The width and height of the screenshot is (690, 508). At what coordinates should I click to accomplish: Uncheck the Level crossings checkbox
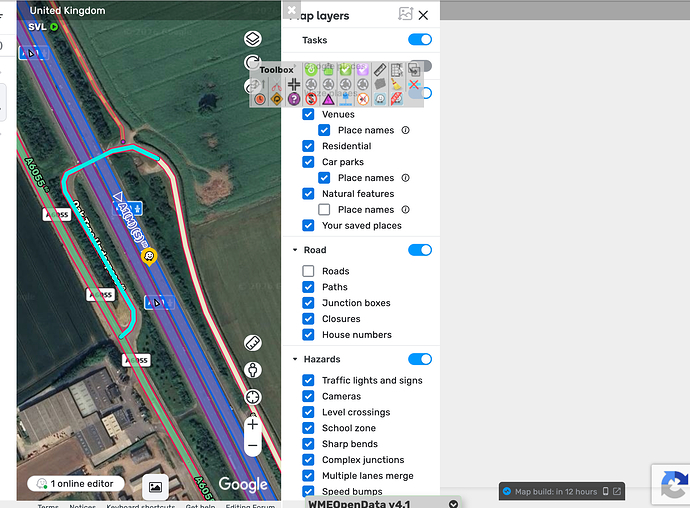pyautogui.click(x=308, y=412)
